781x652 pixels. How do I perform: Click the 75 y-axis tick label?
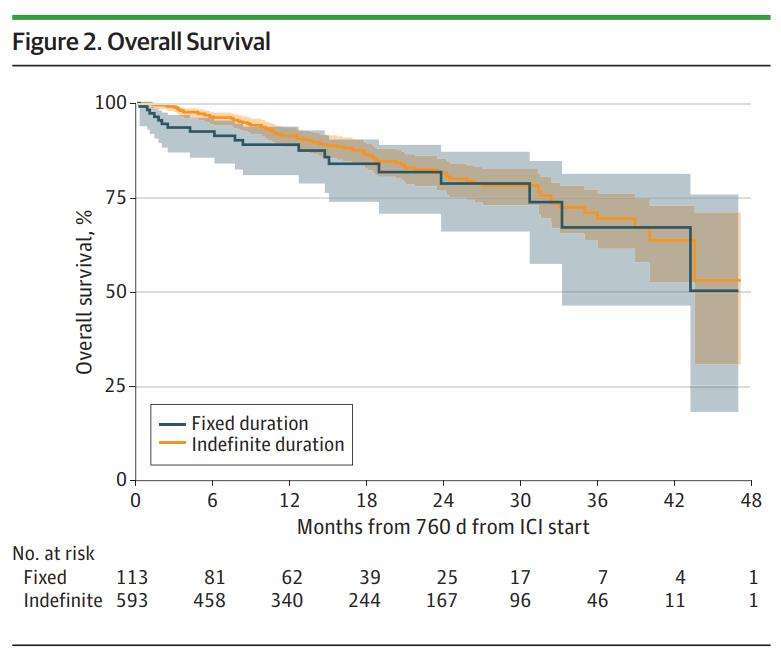(x=115, y=198)
